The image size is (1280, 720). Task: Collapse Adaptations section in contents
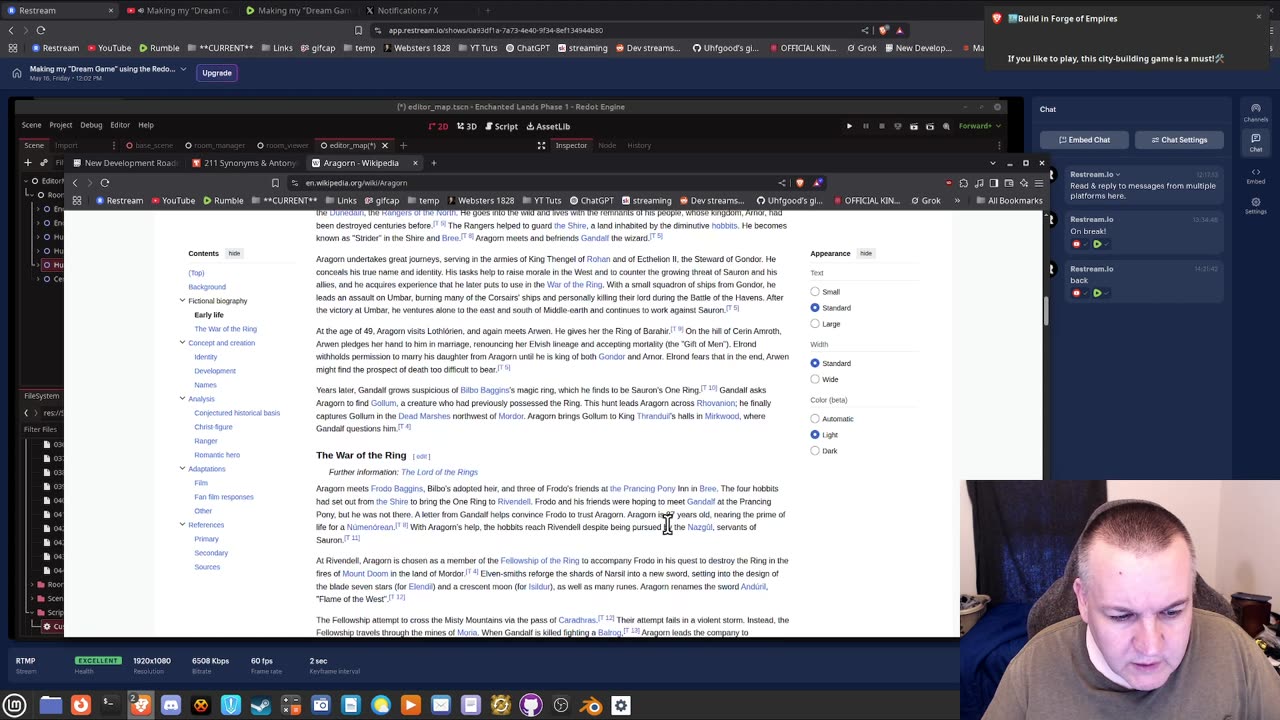pos(182,469)
